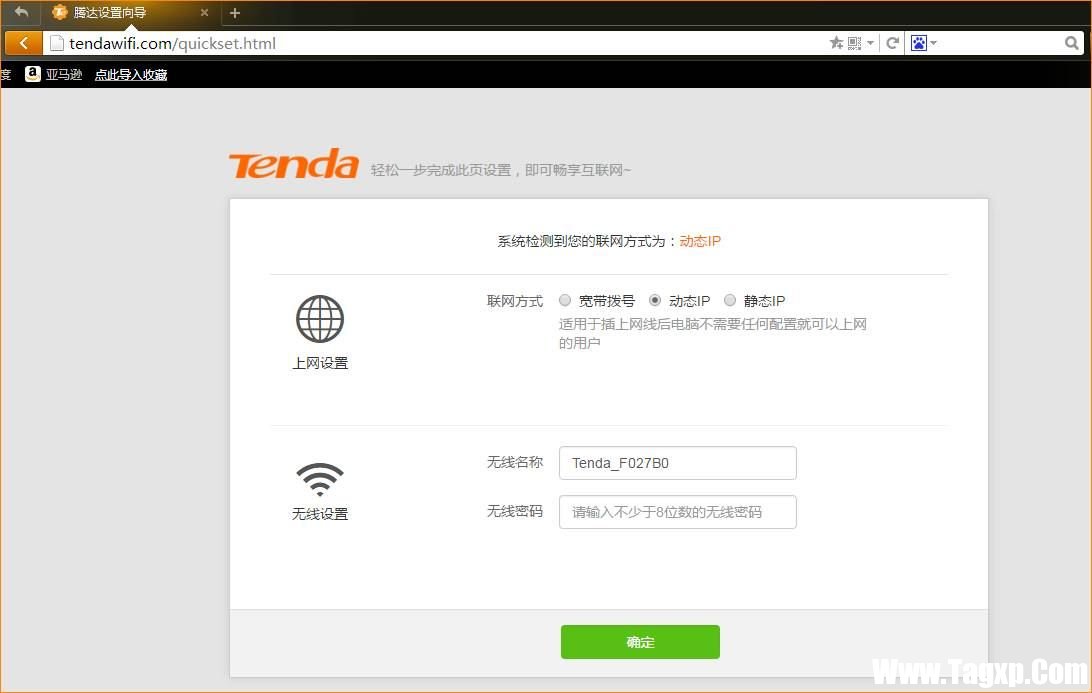Click the 无线密码 password input field

point(678,512)
